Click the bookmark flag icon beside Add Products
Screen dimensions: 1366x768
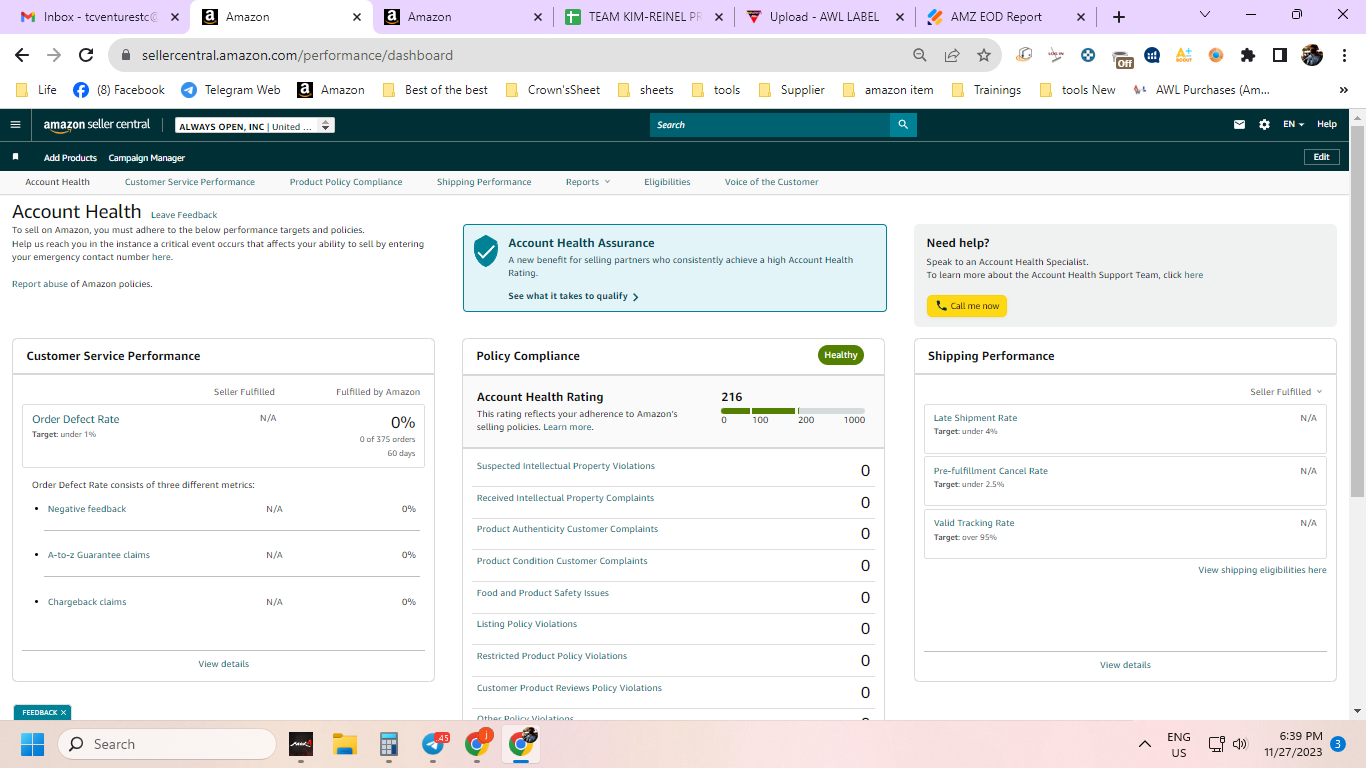click(x=15, y=157)
